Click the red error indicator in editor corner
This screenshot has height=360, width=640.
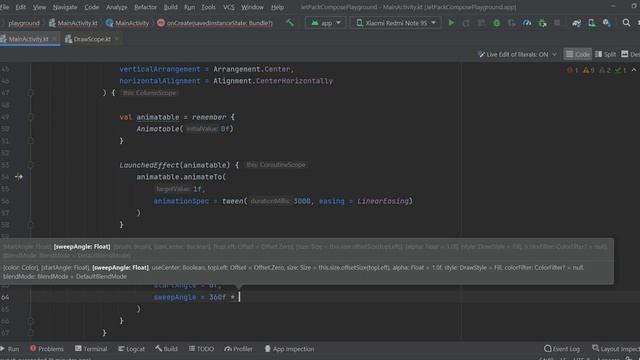tap(572, 70)
